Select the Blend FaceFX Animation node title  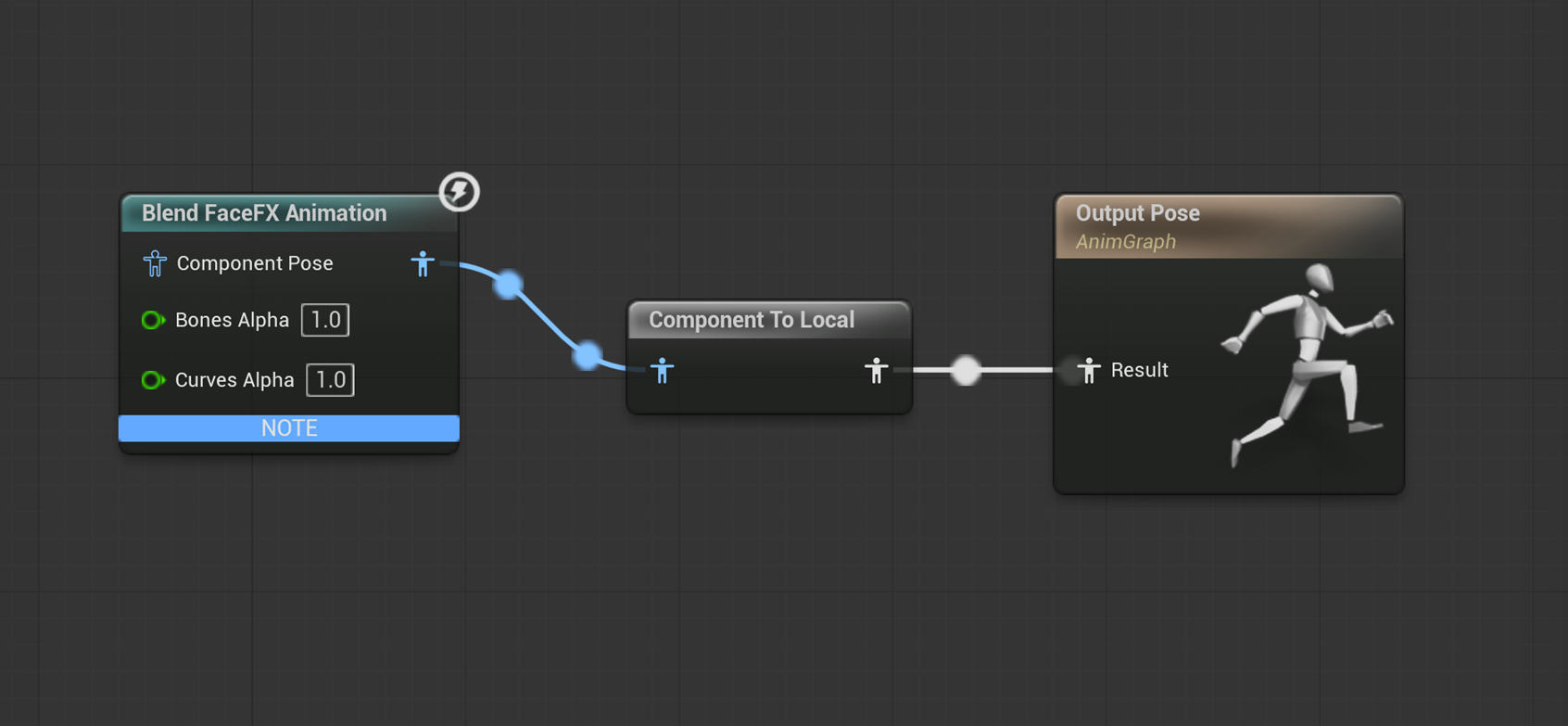(x=264, y=213)
